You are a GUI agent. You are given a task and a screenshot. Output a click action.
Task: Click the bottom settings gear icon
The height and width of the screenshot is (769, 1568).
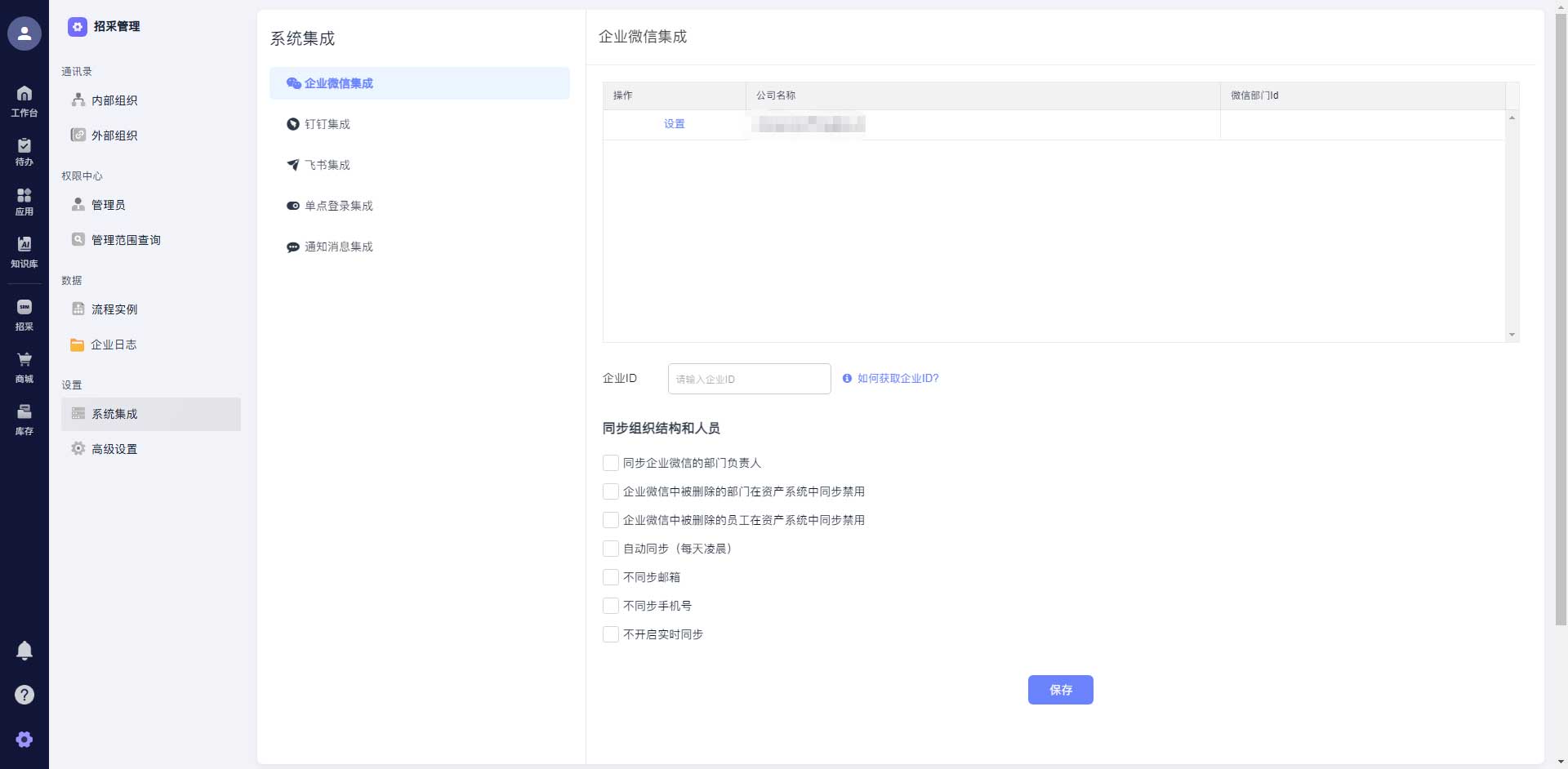point(24,739)
